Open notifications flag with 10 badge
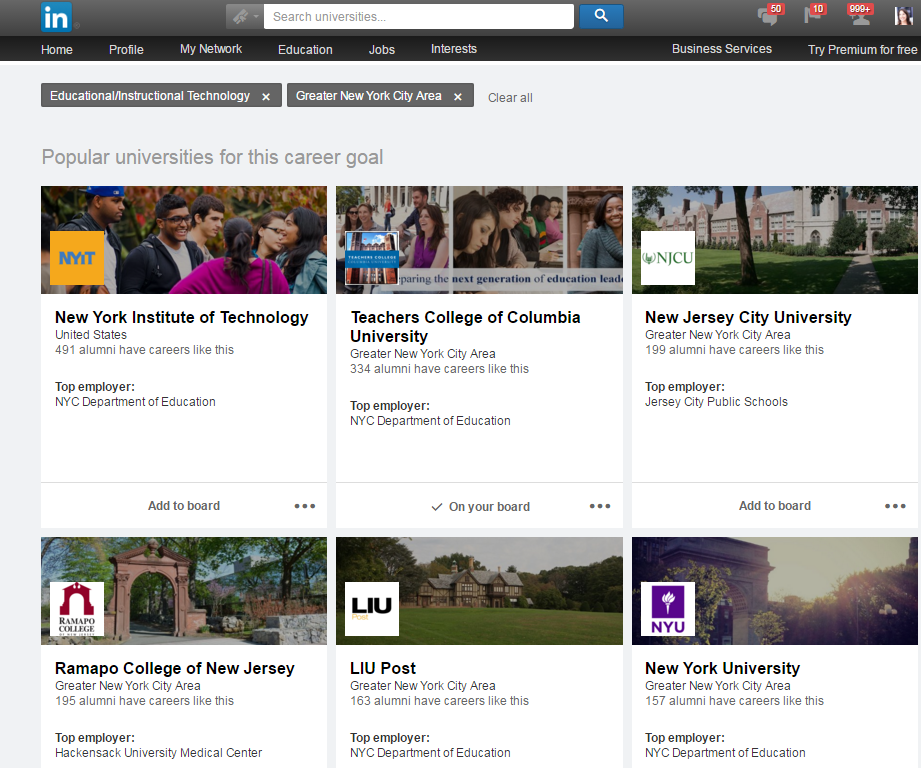Viewport: 921px width, 768px height. (x=814, y=15)
